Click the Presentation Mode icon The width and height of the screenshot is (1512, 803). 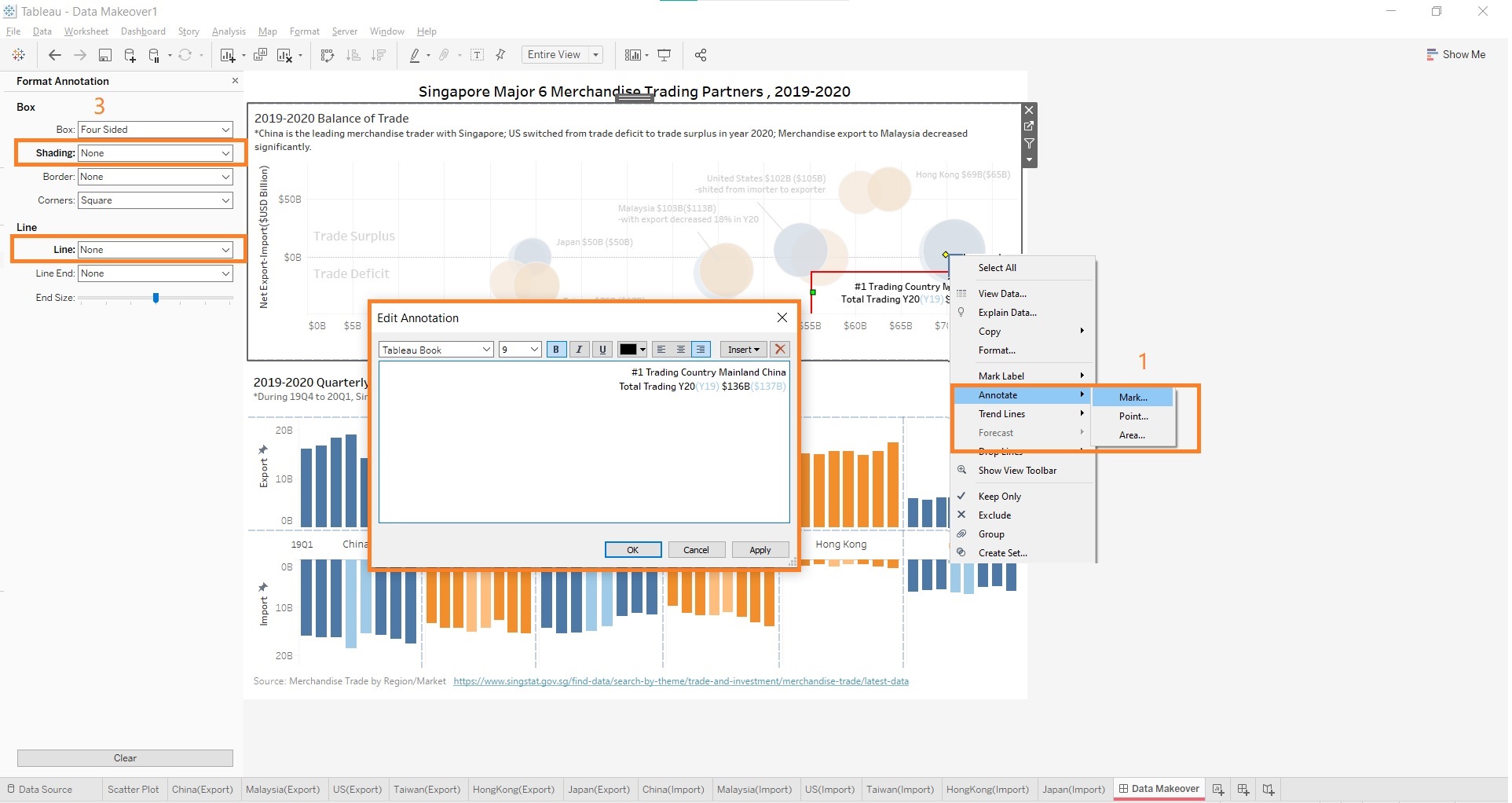tap(664, 55)
